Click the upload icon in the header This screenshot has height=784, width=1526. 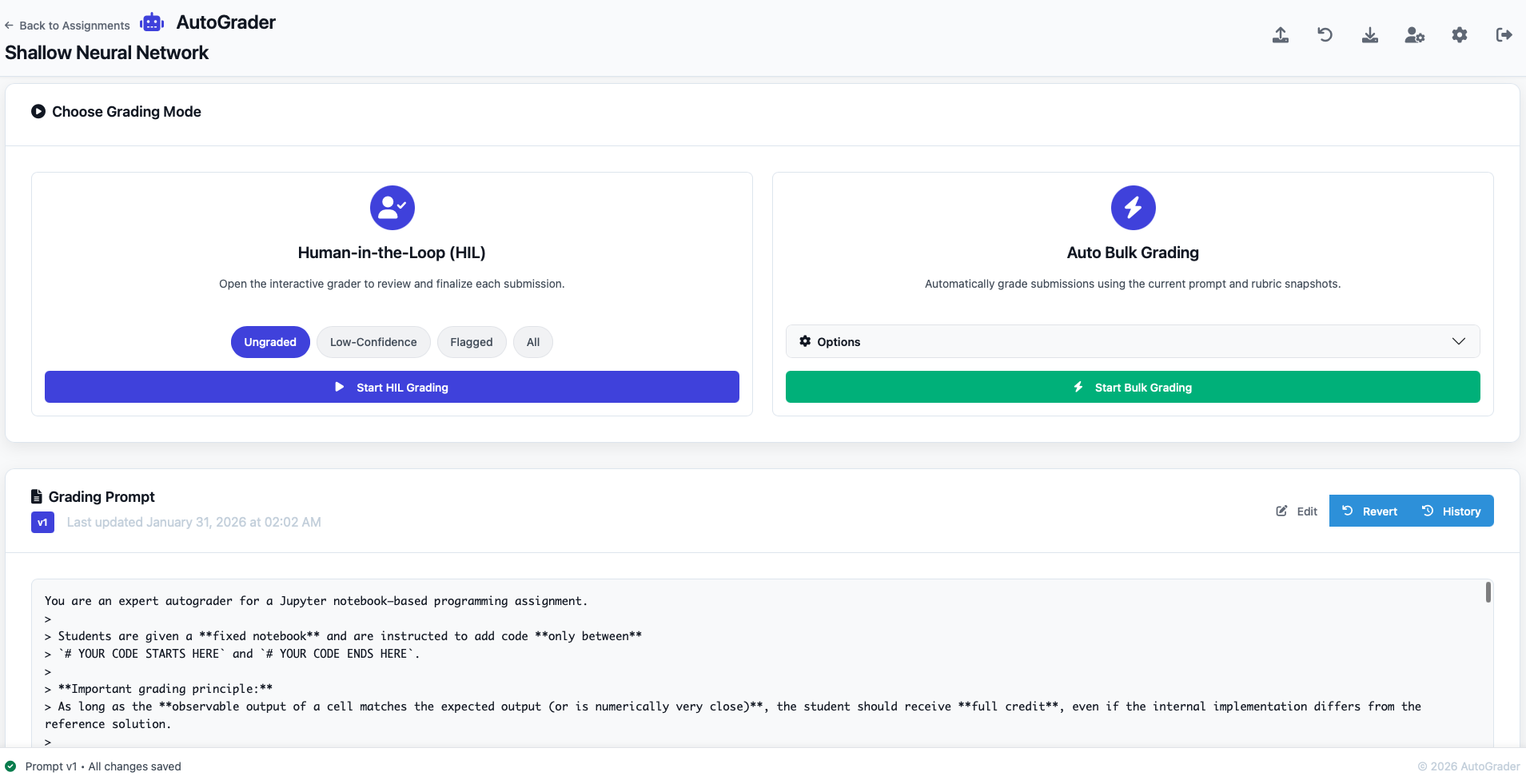1281,35
